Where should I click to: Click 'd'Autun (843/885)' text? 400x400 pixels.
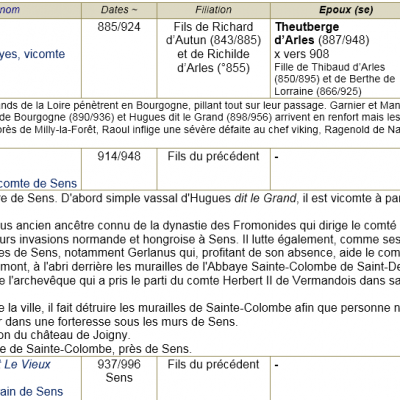coord(213,40)
